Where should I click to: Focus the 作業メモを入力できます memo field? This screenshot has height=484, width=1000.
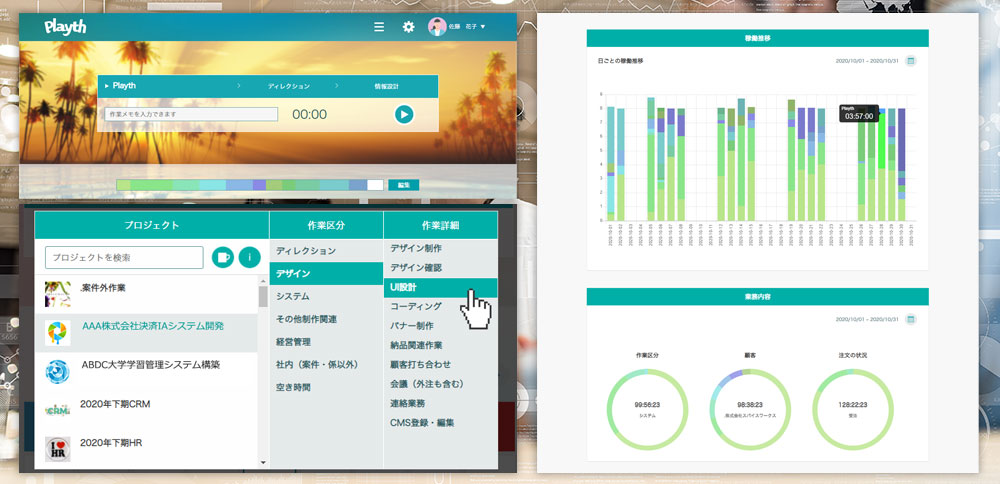pos(191,114)
